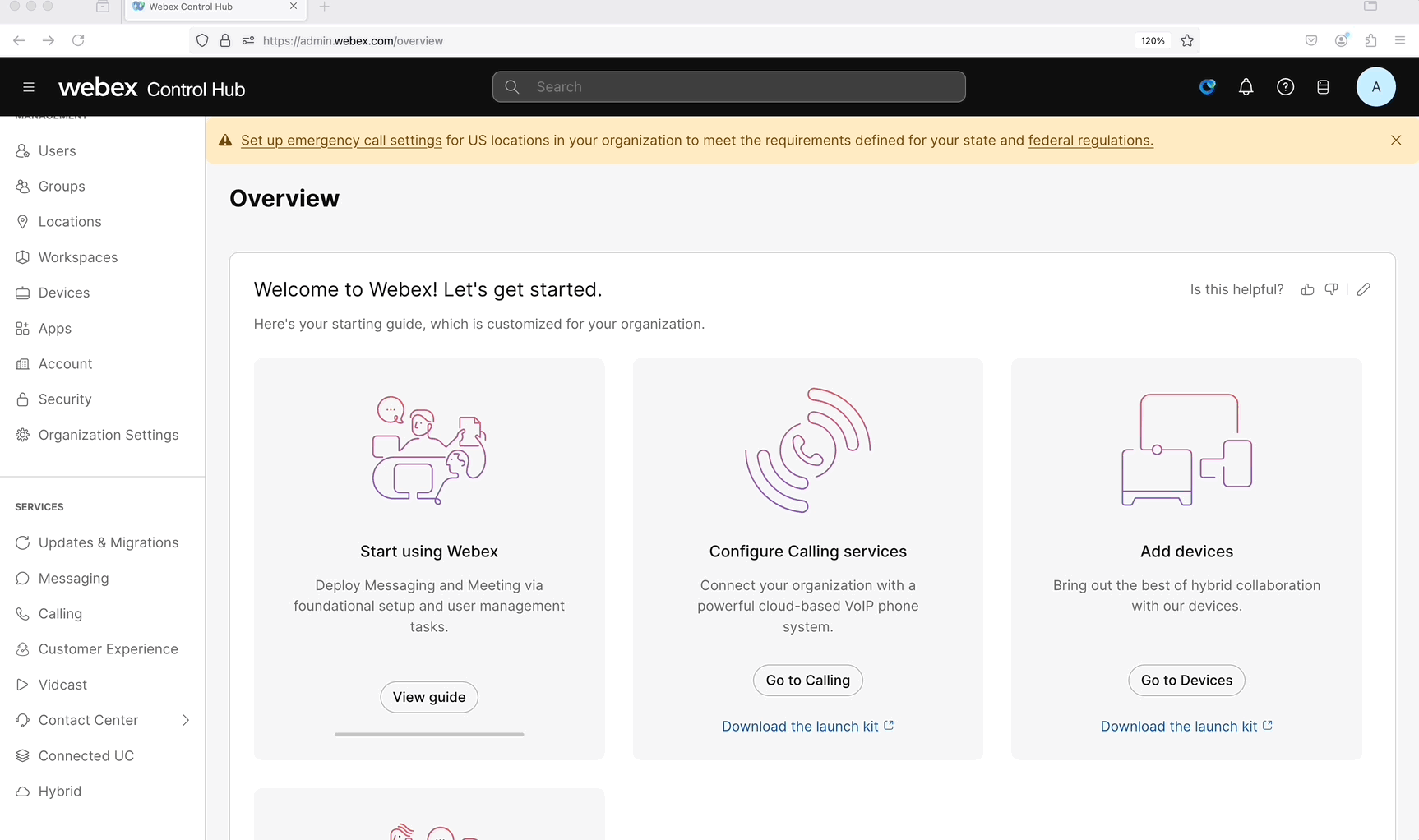Open Set up emergency call settings link
This screenshot has height=840, width=1419.
pyautogui.click(x=341, y=141)
